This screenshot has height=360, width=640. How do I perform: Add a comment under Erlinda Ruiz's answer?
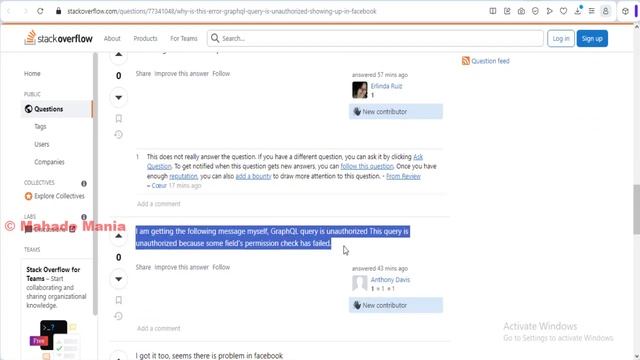159,204
